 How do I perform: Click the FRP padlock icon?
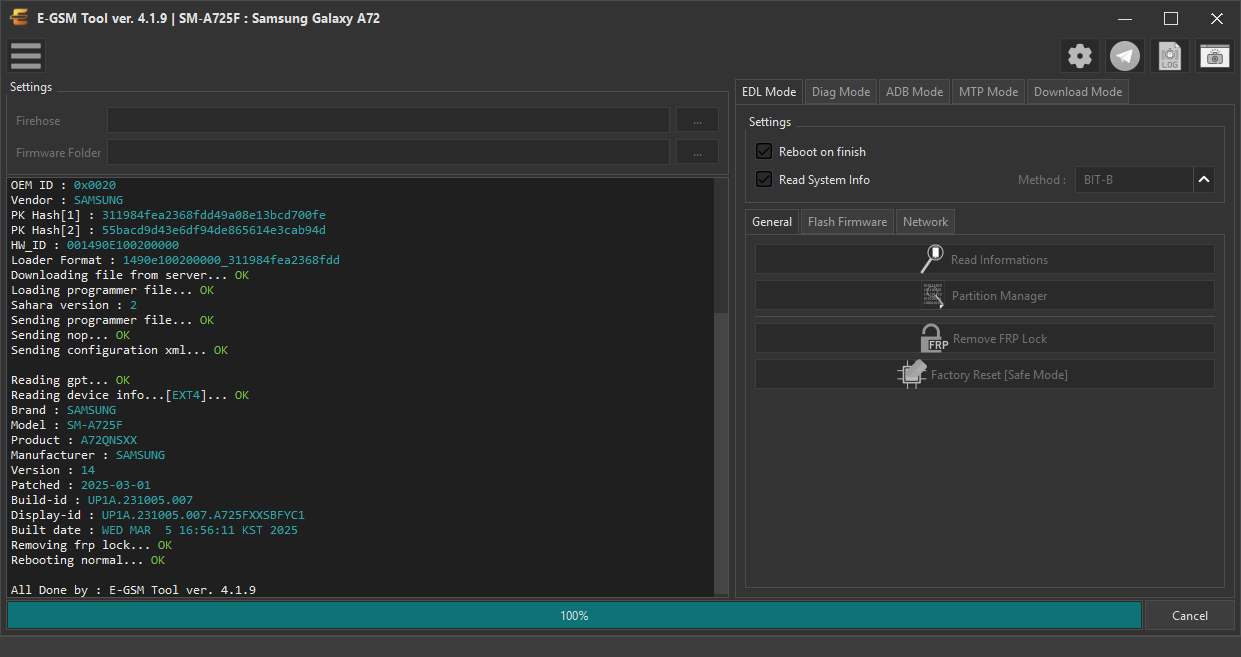pyautogui.click(x=933, y=338)
